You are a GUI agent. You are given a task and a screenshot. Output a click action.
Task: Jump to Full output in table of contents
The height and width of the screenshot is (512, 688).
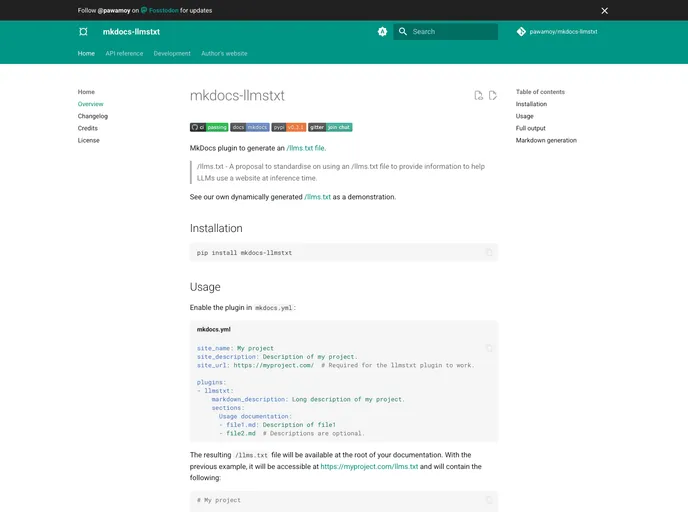(530, 128)
